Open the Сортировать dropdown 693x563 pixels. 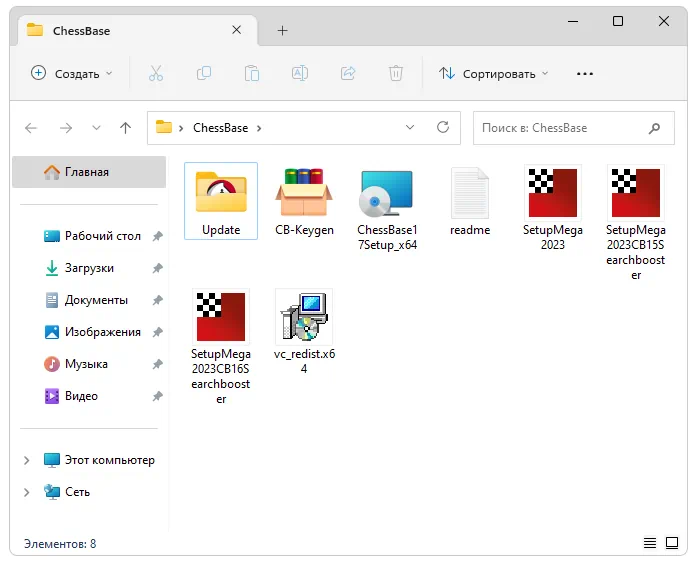pos(494,73)
